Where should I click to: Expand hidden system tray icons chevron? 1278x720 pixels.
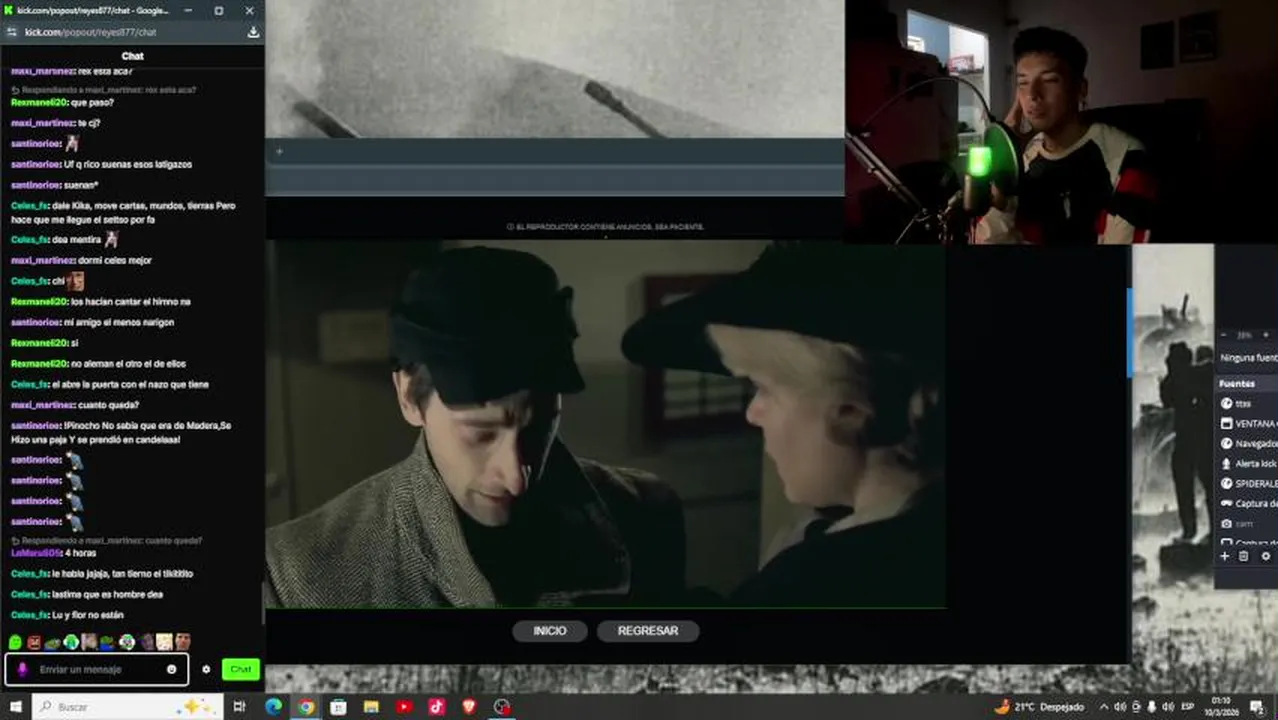click(x=1103, y=707)
